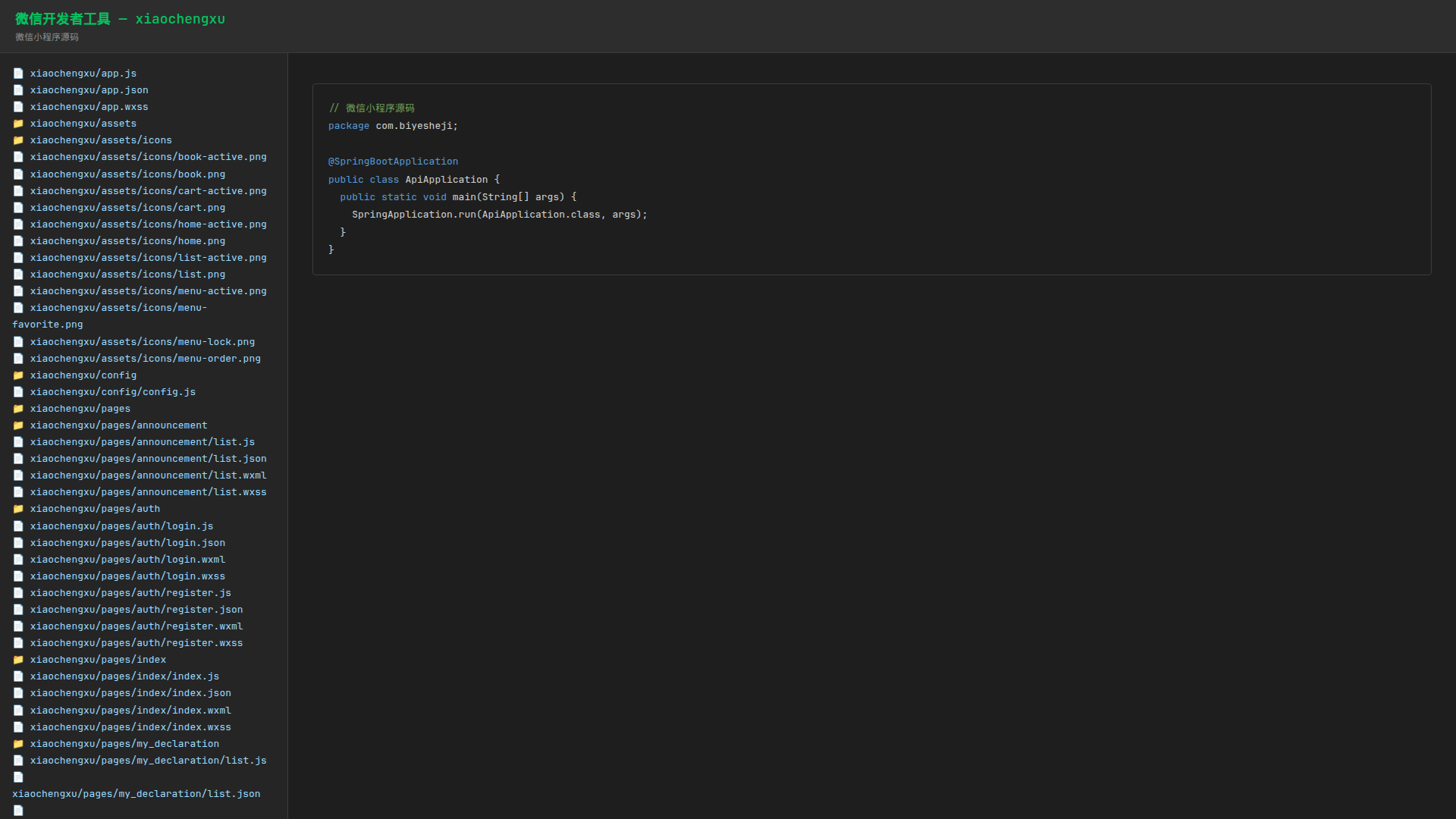
Task: Open pages/auth/login.wxss
Action: [127, 576]
